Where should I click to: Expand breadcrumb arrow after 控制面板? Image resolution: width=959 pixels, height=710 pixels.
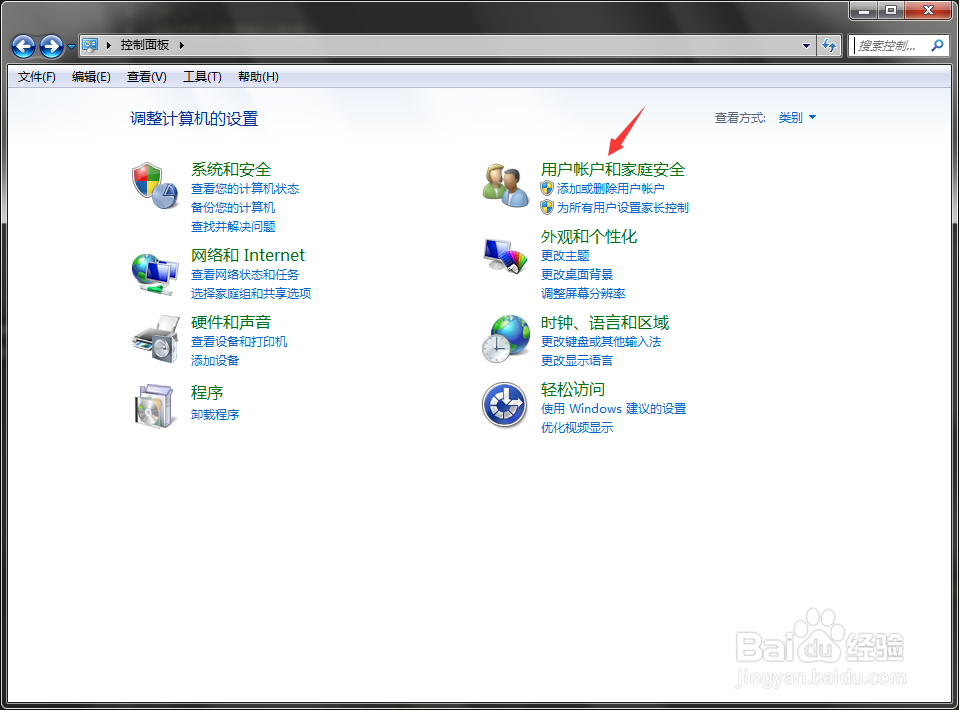pyautogui.click(x=182, y=45)
